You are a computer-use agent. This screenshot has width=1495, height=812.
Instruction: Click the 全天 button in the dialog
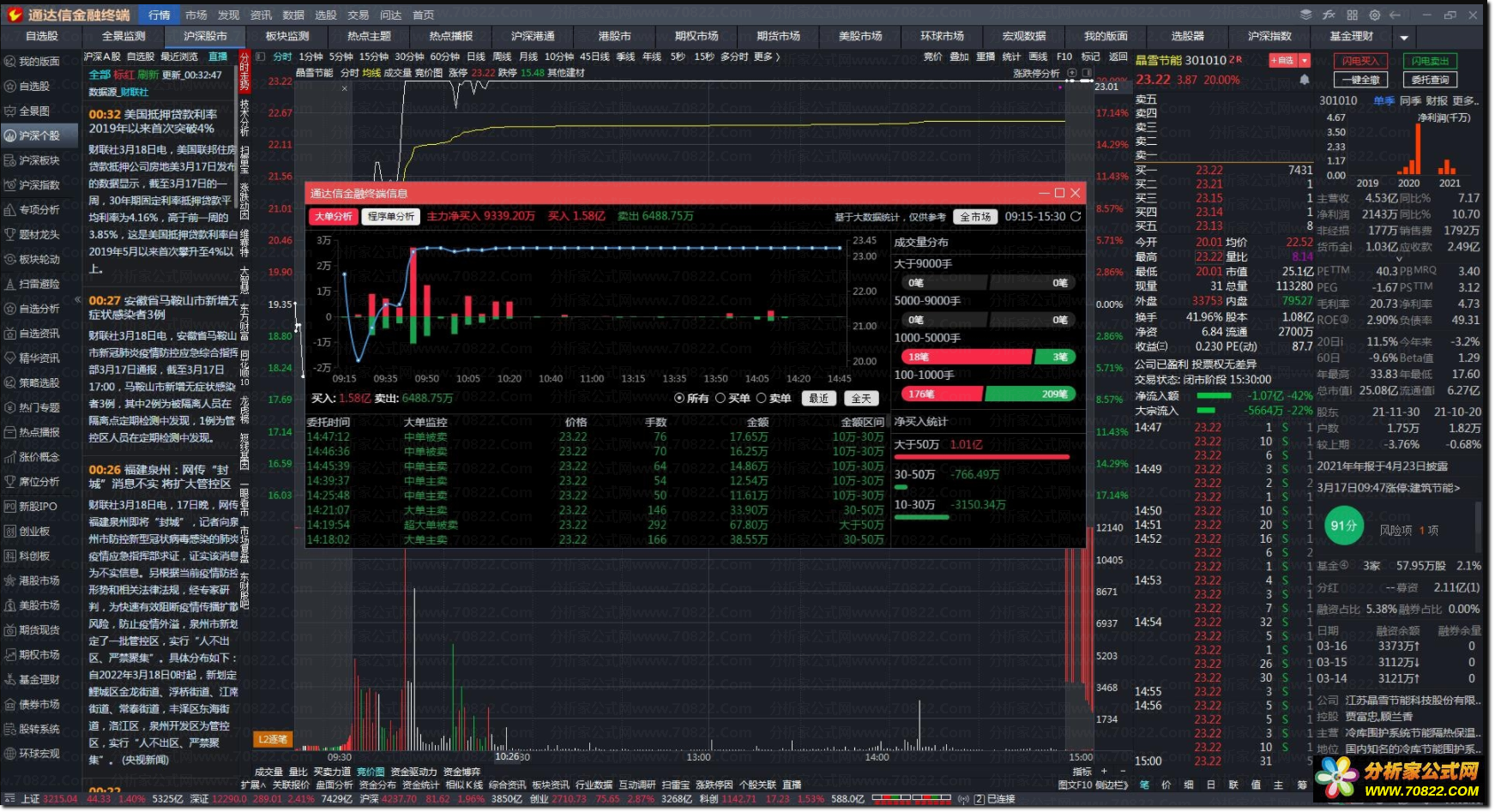[x=861, y=398]
